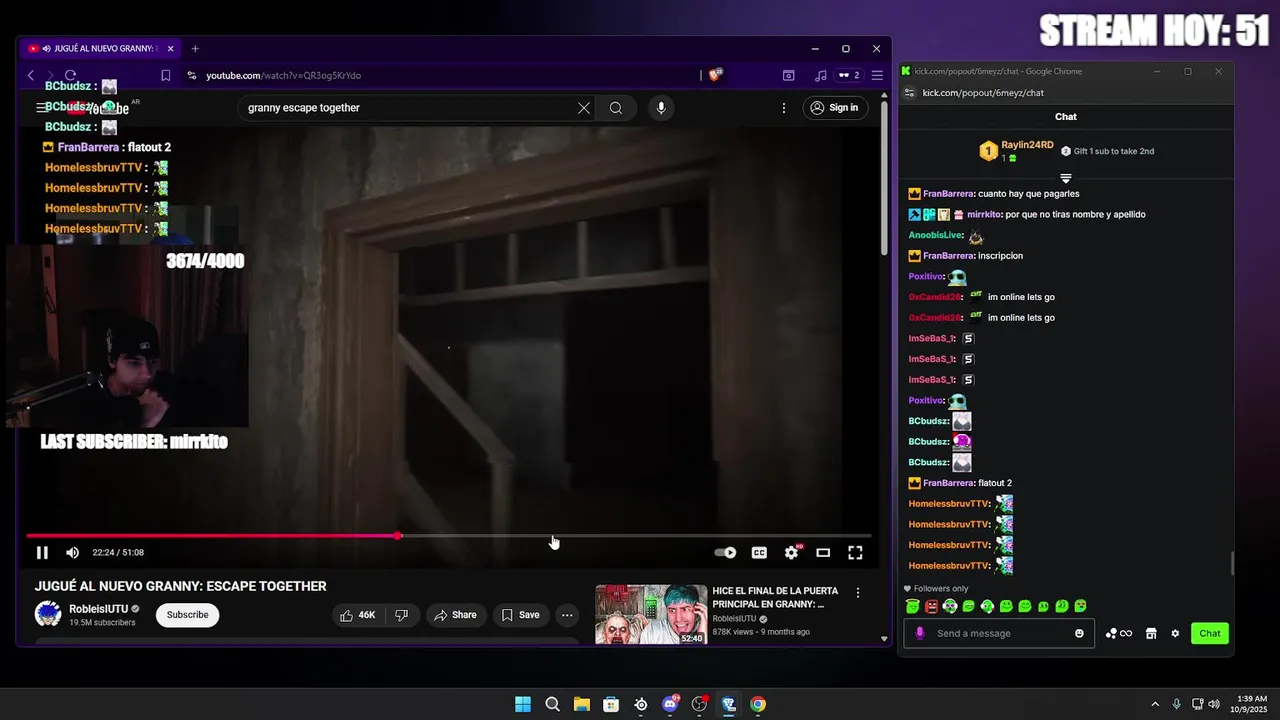Screen dimensions: 1280x720
Task: Clear the YouTube search box
Action: (584, 108)
